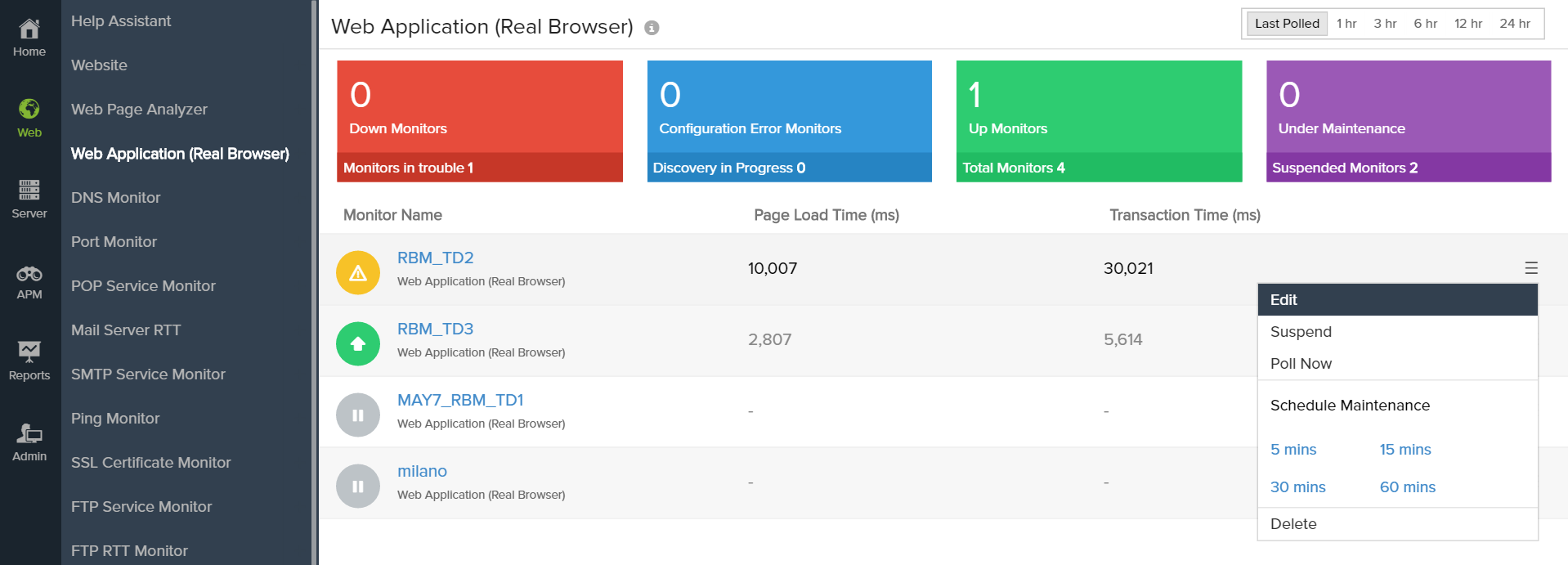Click Total Monitors 4 footer
This screenshot has width=1568, height=565.
tap(1100, 168)
